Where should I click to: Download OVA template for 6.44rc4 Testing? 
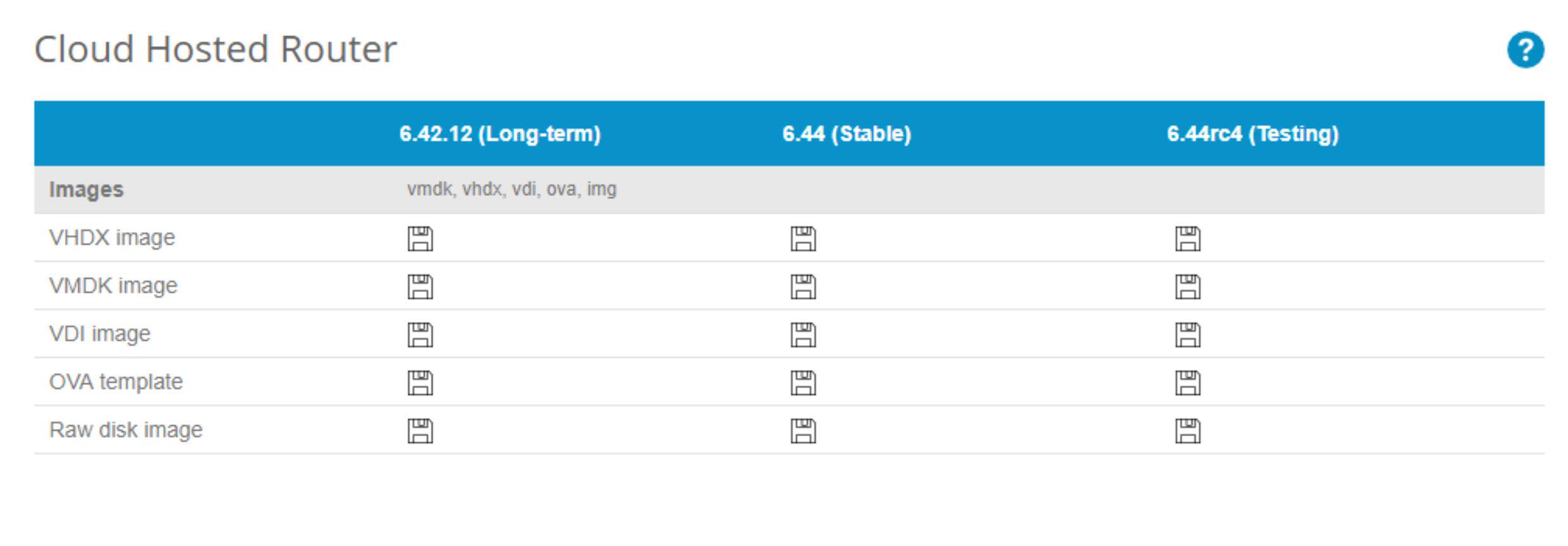coord(1188,383)
